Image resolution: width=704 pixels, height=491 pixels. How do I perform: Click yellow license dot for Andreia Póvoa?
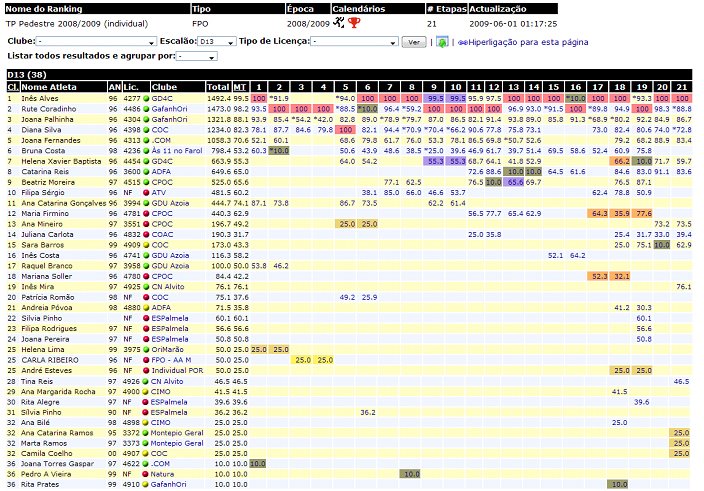click(x=145, y=307)
